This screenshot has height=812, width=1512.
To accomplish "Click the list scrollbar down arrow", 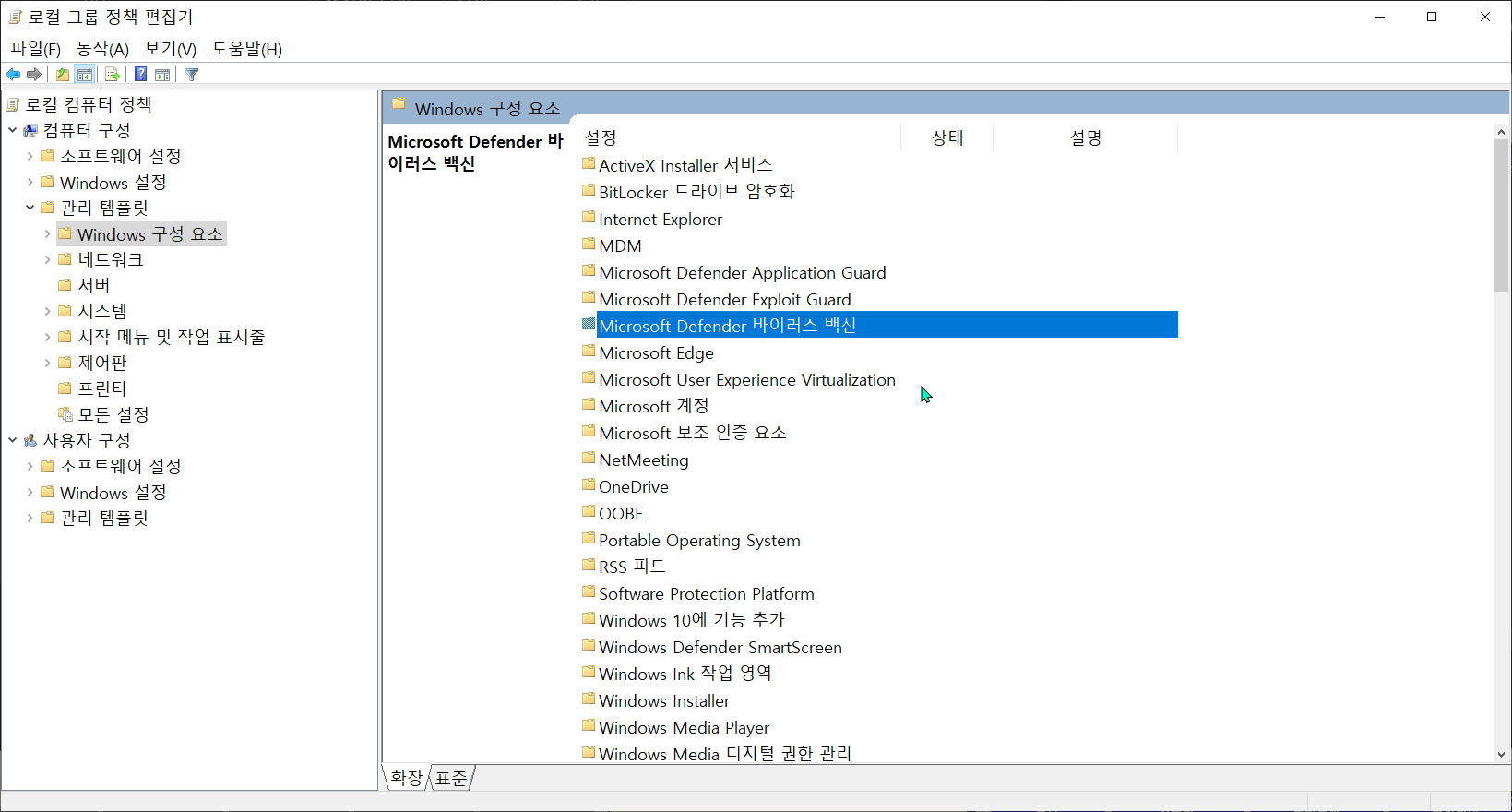I will (1502, 754).
